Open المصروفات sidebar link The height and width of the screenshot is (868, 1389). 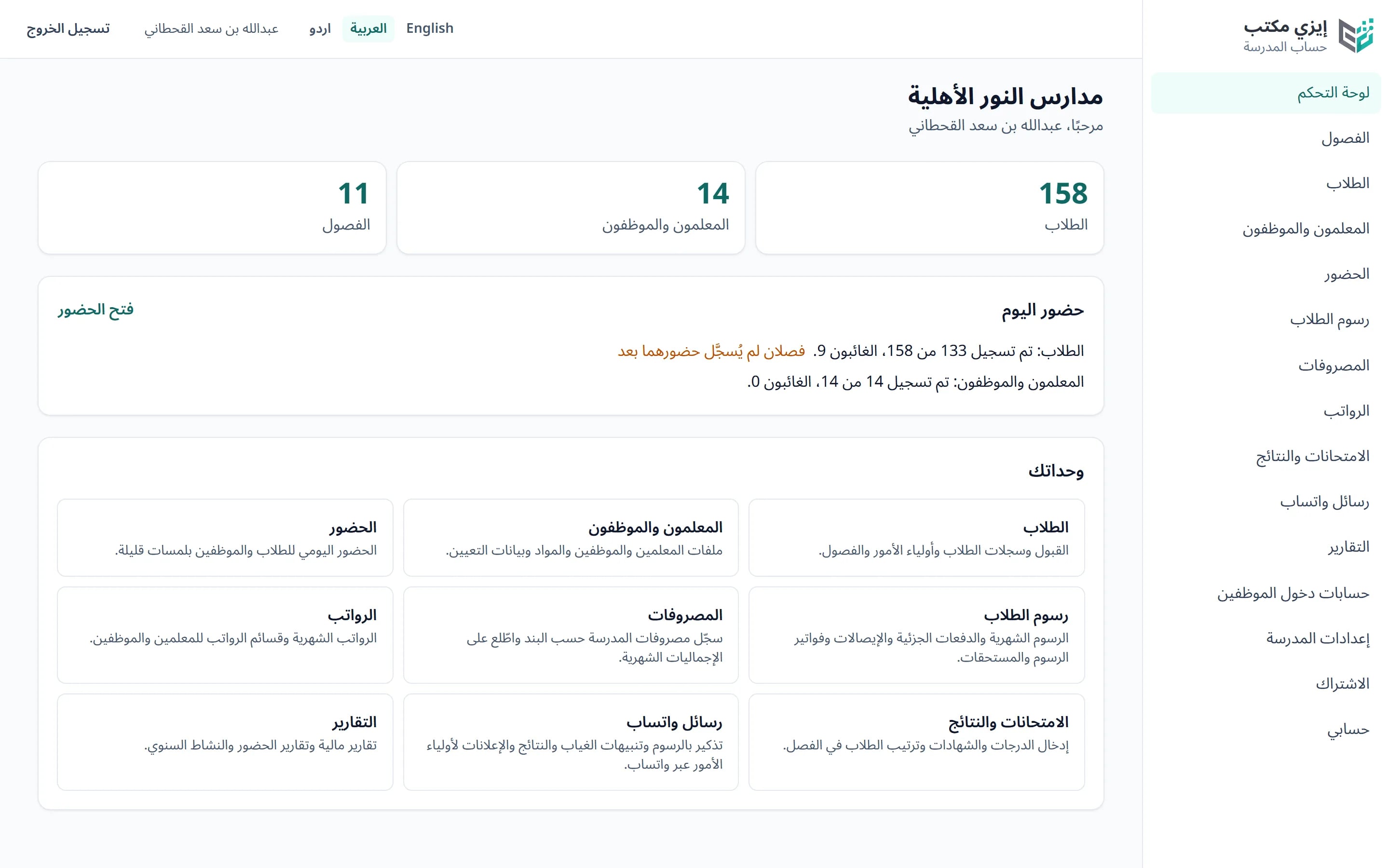pyautogui.click(x=1266, y=365)
